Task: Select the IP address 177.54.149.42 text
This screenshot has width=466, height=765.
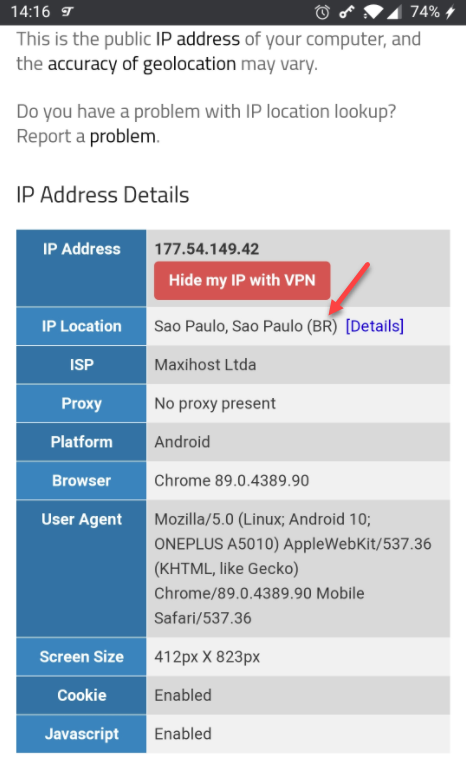Action: [207, 249]
